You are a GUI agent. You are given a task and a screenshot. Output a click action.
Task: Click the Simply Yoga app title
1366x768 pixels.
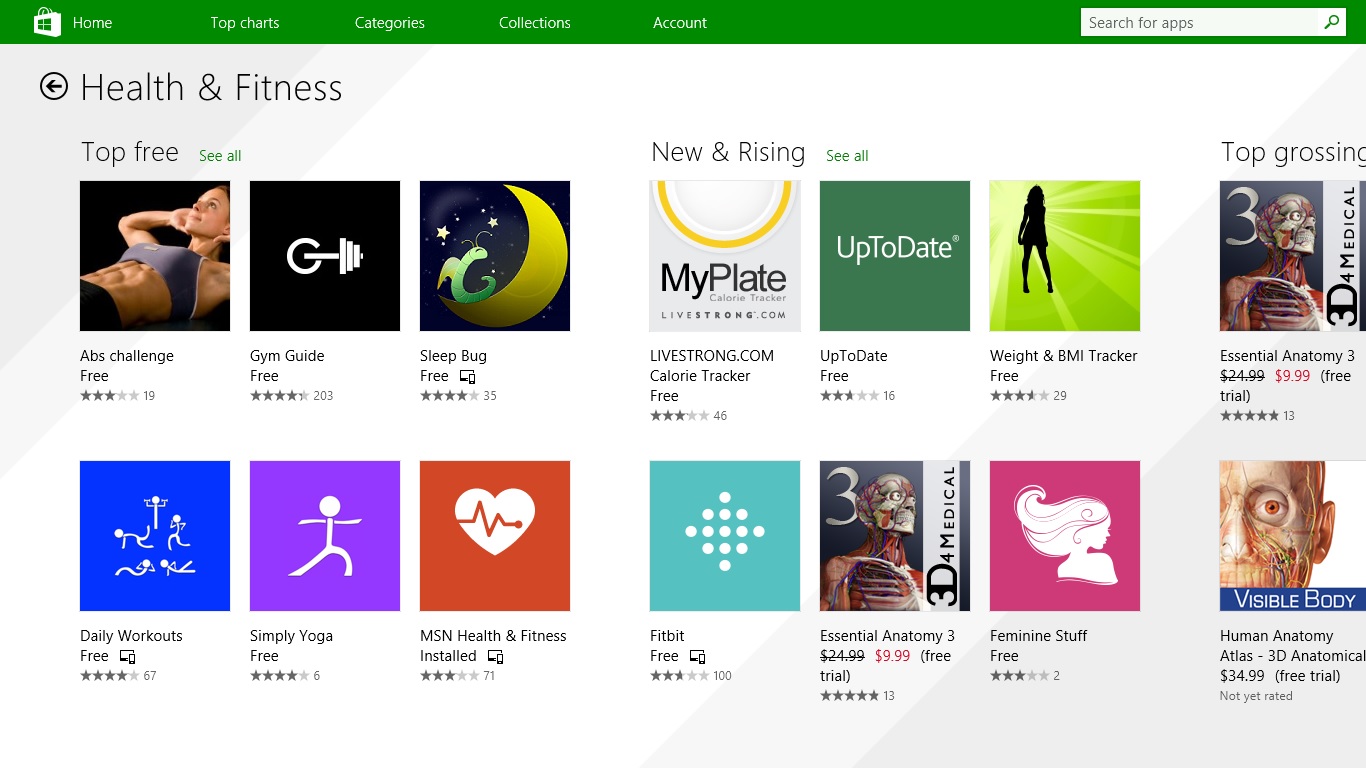tap(291, 636)
